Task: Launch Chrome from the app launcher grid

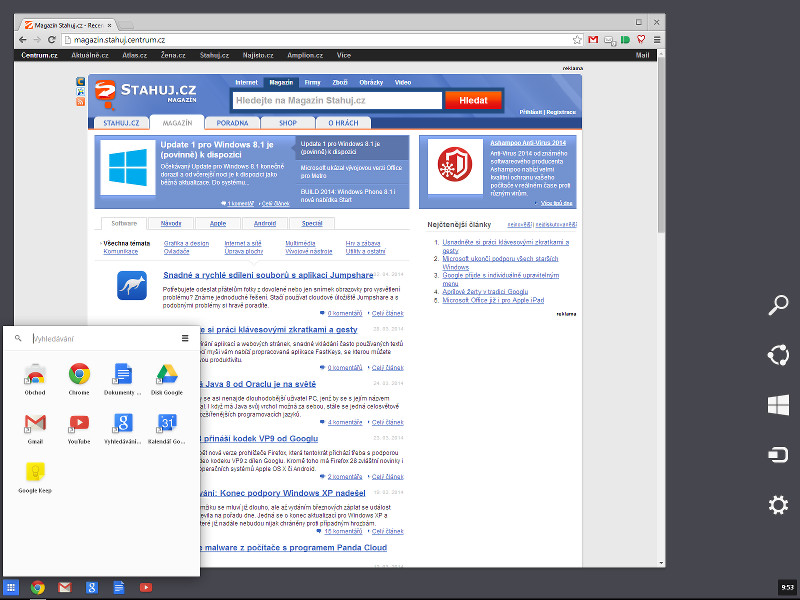Action: tap(79, 379)
